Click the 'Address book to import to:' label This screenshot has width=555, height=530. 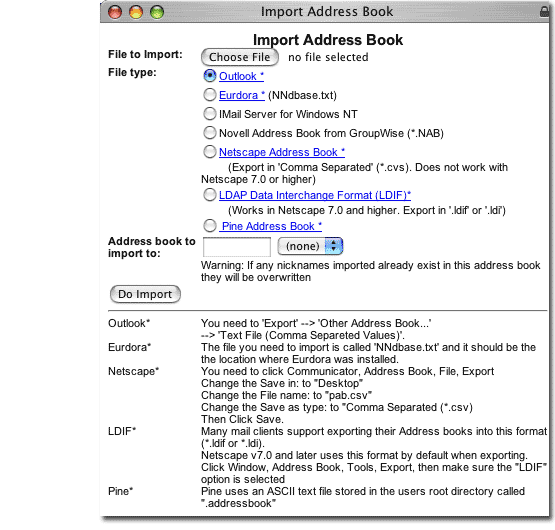coord(151,247)
